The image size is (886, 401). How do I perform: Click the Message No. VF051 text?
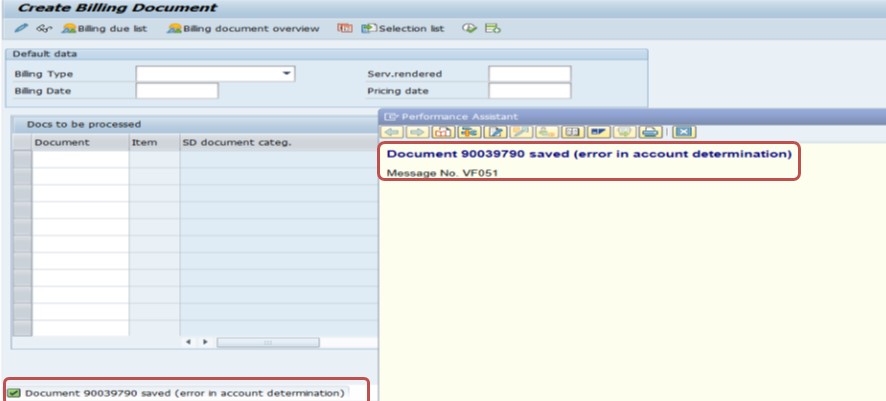(442, 173)
